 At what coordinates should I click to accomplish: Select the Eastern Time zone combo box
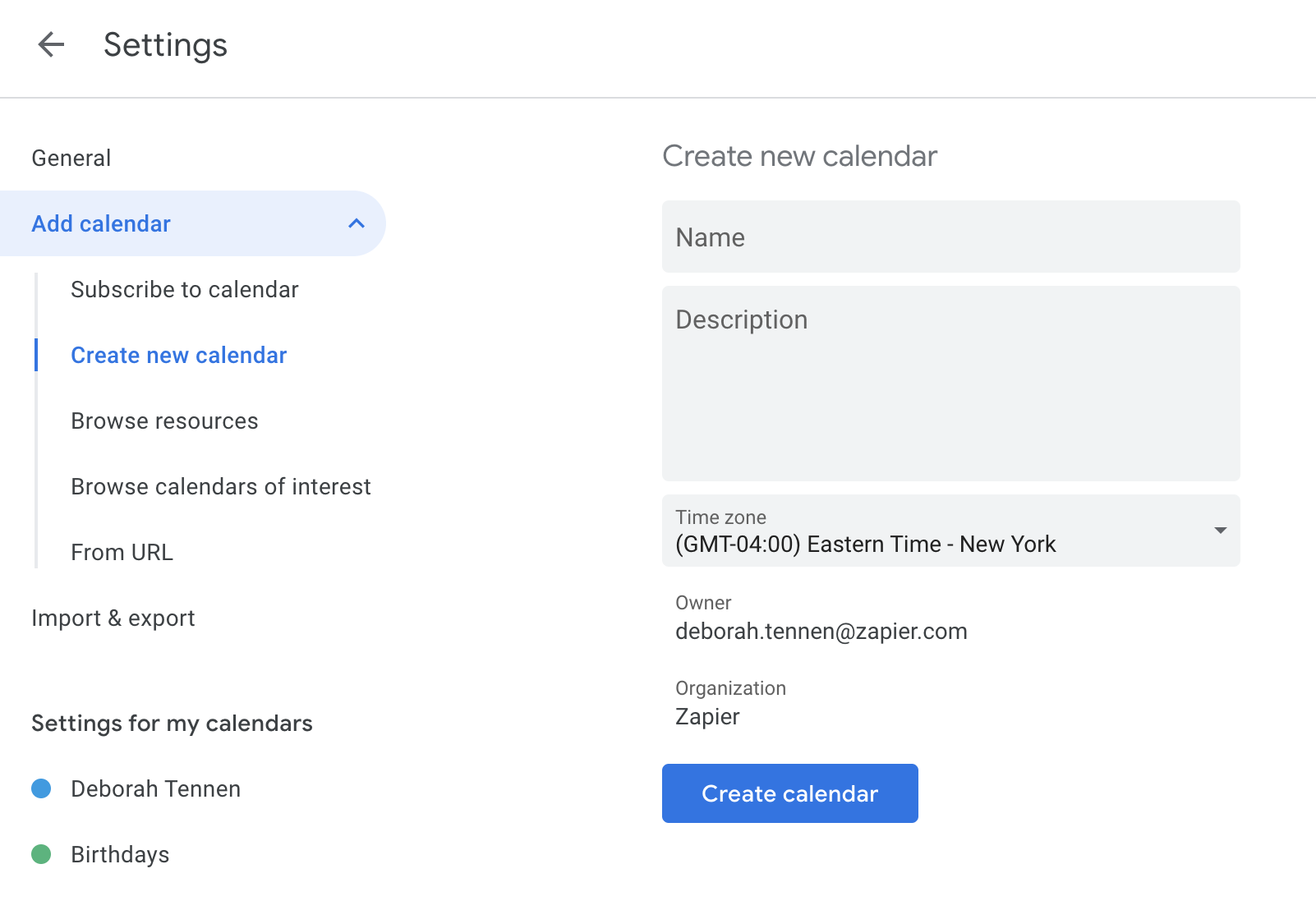coord(950,531)
